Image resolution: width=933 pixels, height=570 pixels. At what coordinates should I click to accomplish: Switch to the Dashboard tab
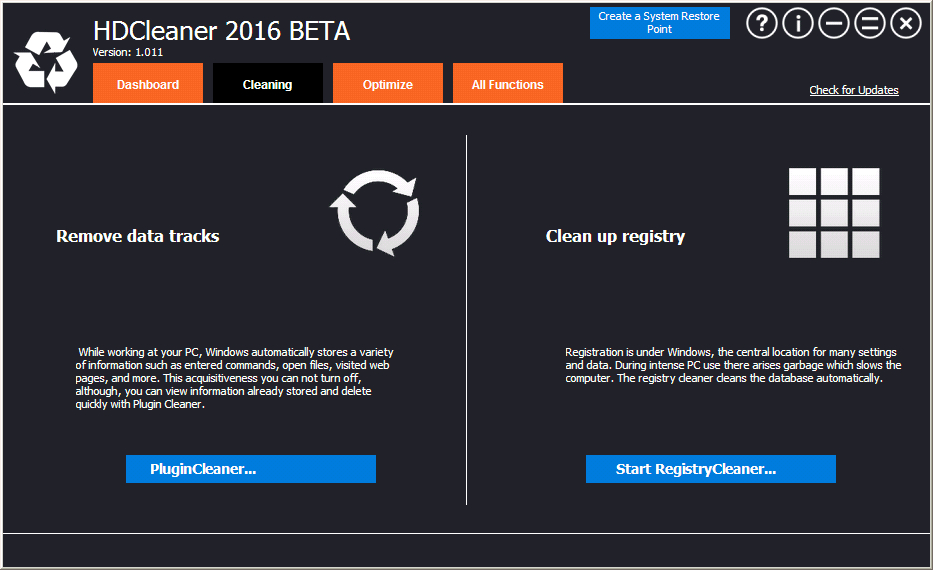tap(148, 83)
